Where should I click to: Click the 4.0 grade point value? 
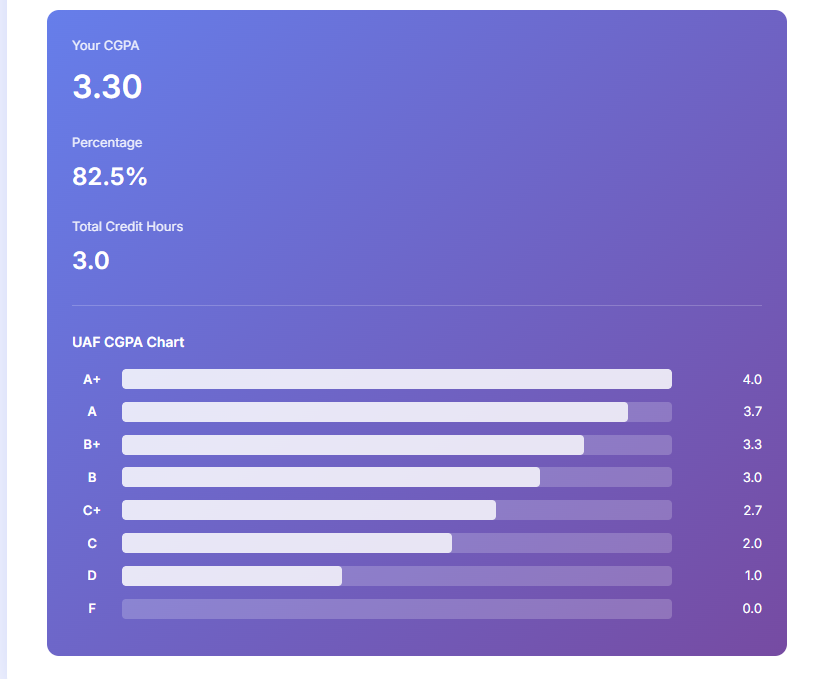(751, 379)
